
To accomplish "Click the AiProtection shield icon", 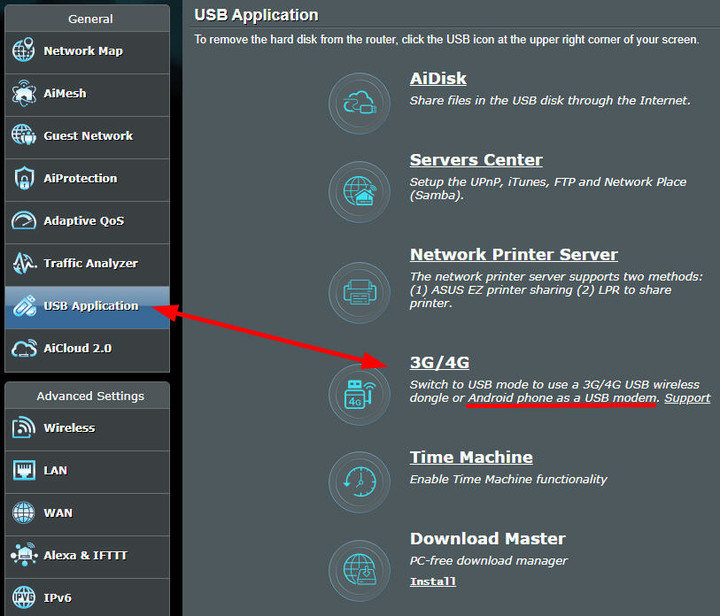I will click(x=24, y=178).
